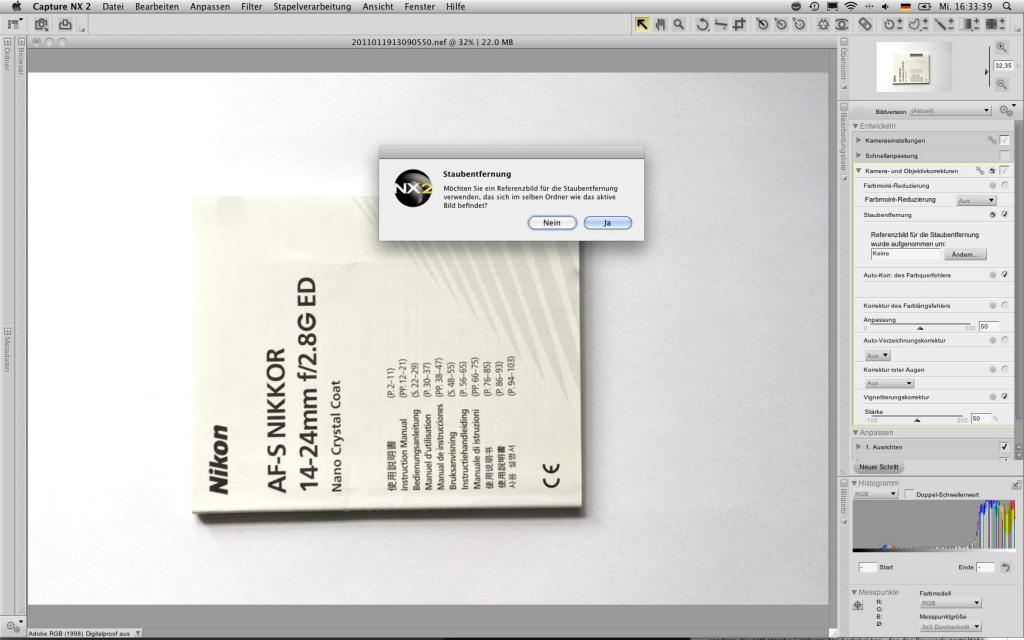Click the Vignettierung Stärke slider handle
The height and width of the screenshot is (640, 1024).
click(918, 421)
